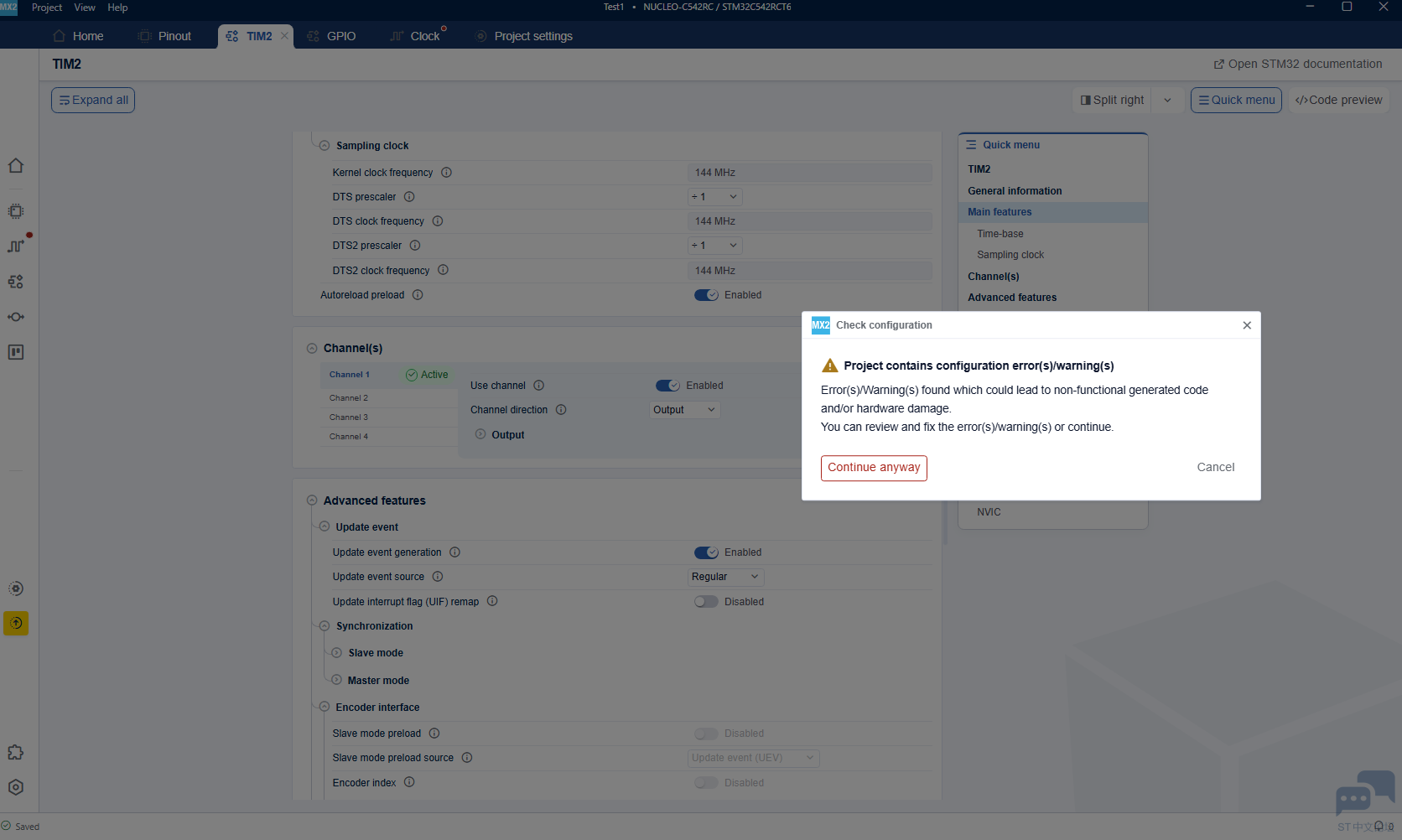Open DTS prescaler dropdown
This screenshot has width=1402, height=840.
point(715,197)
